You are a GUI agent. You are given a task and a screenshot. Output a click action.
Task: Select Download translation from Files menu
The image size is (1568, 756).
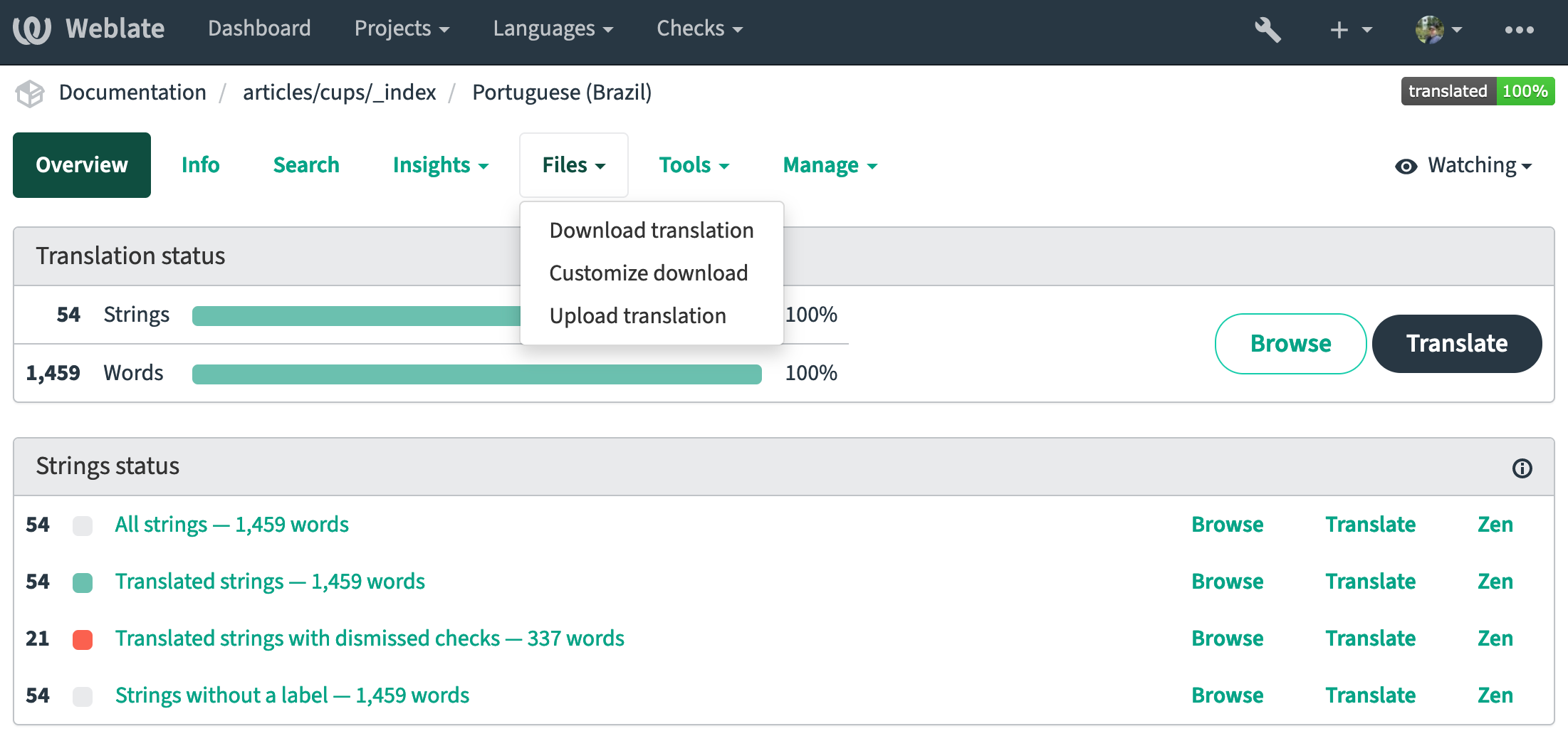651,231
